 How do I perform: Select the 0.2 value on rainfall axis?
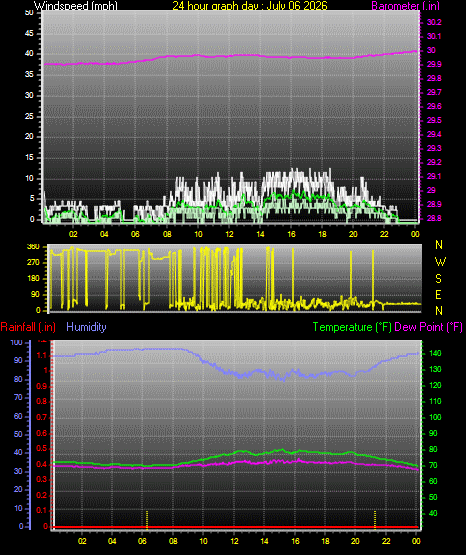41,495
